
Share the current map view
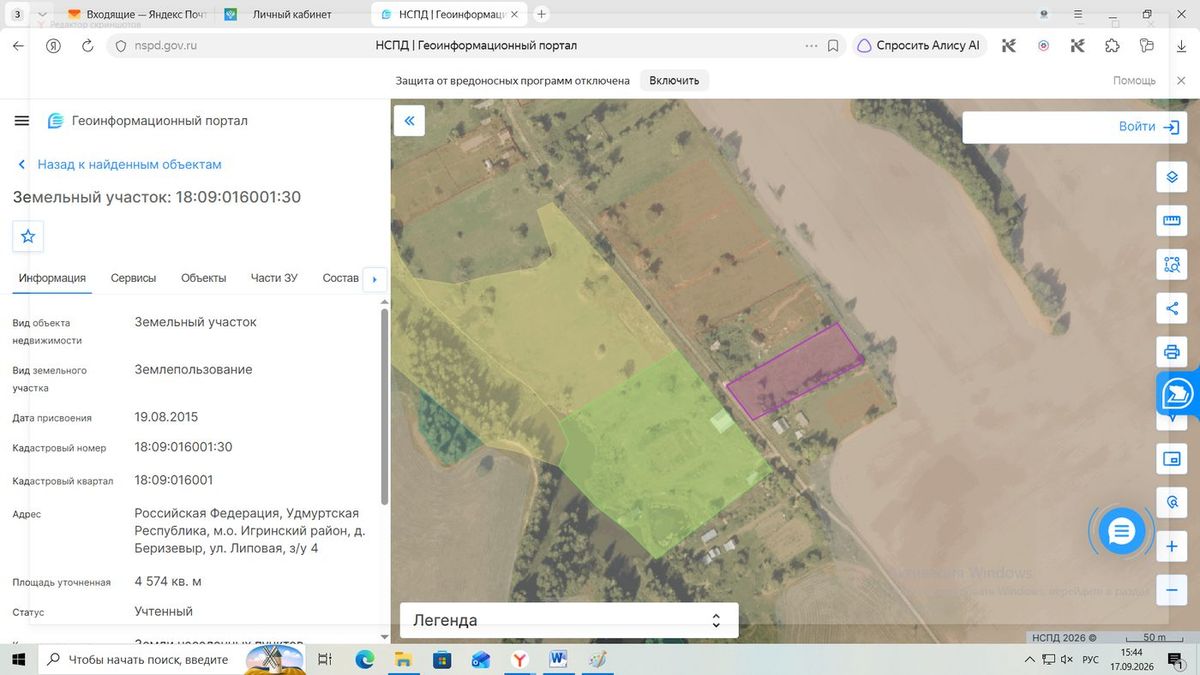click(1171, 309)
